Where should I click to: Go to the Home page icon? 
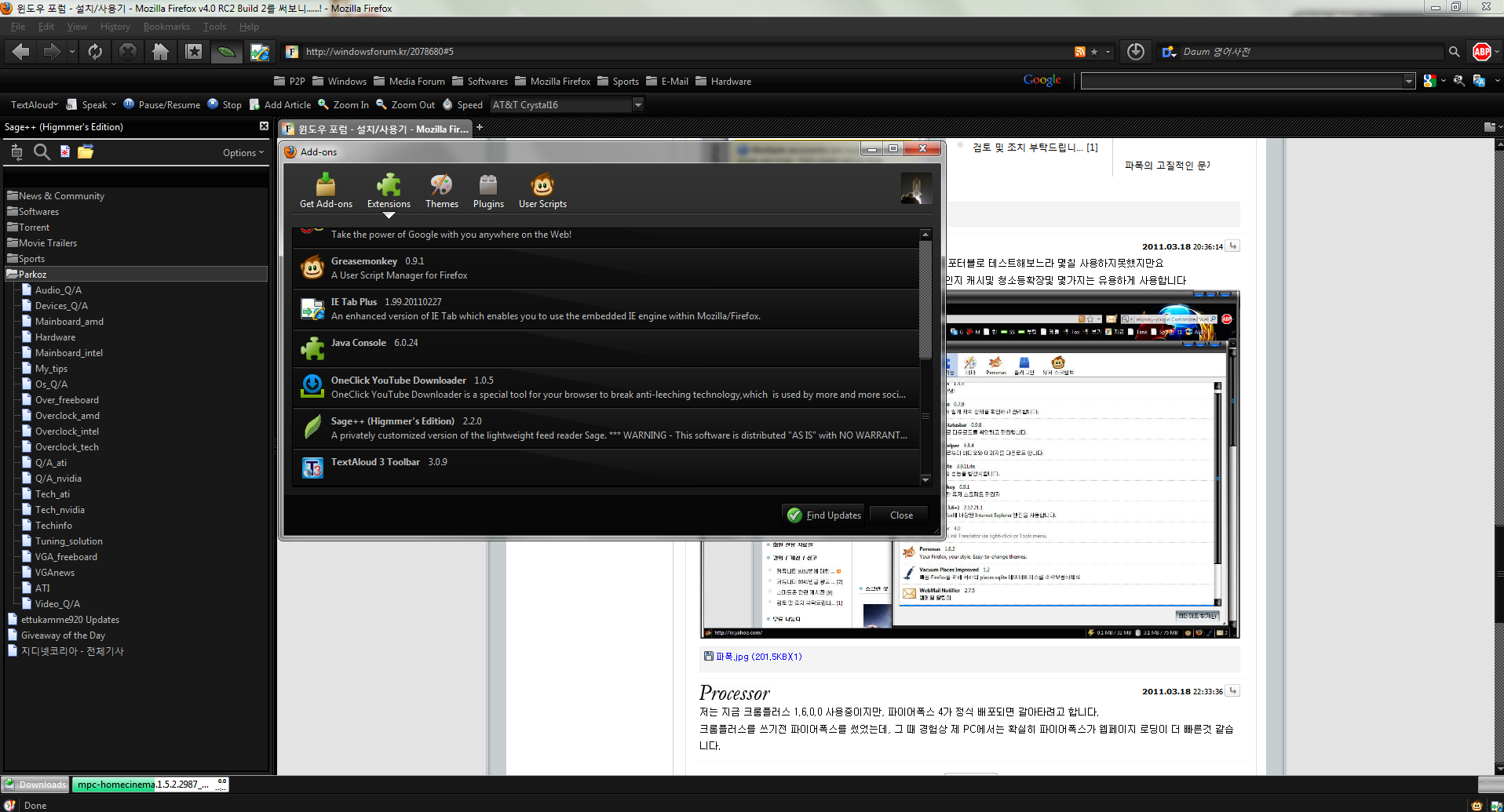click(160, 52)
